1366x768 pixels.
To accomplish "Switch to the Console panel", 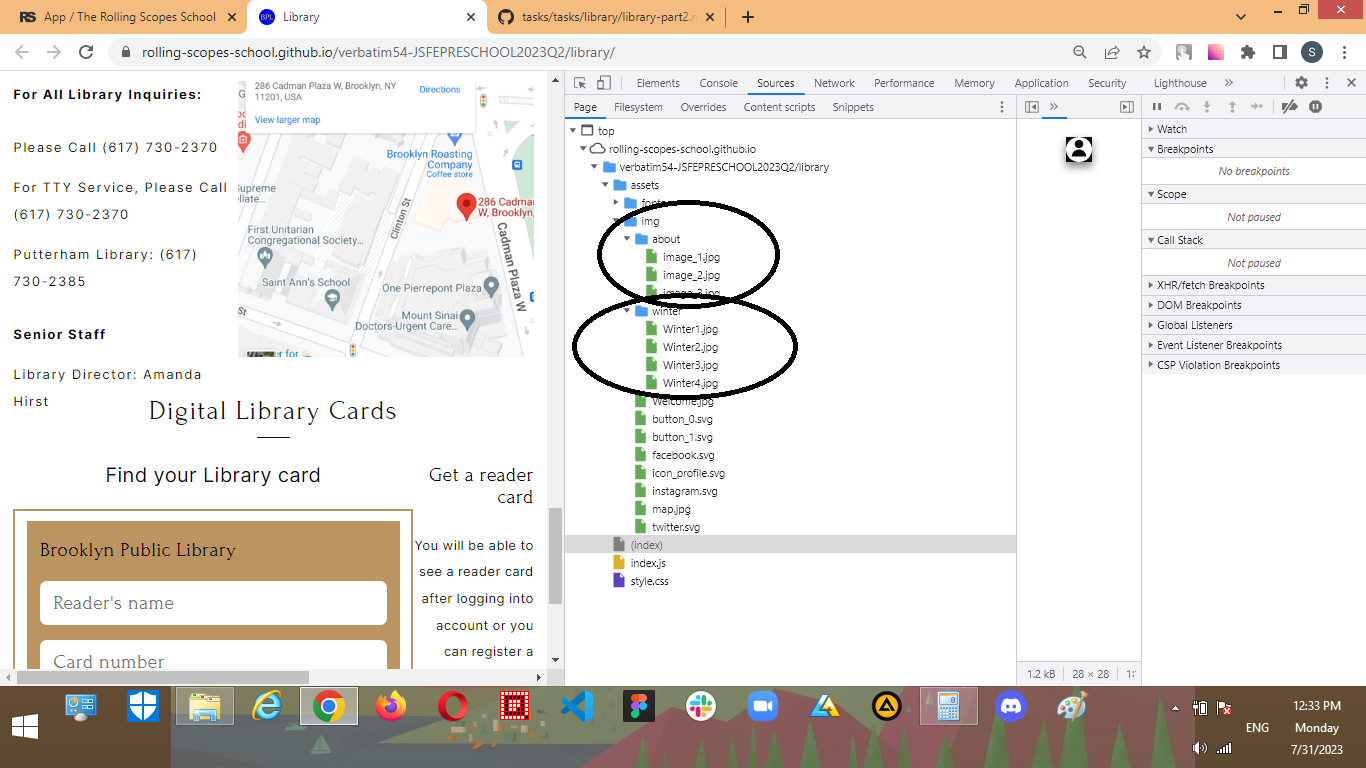I will [x=718, y=83].
